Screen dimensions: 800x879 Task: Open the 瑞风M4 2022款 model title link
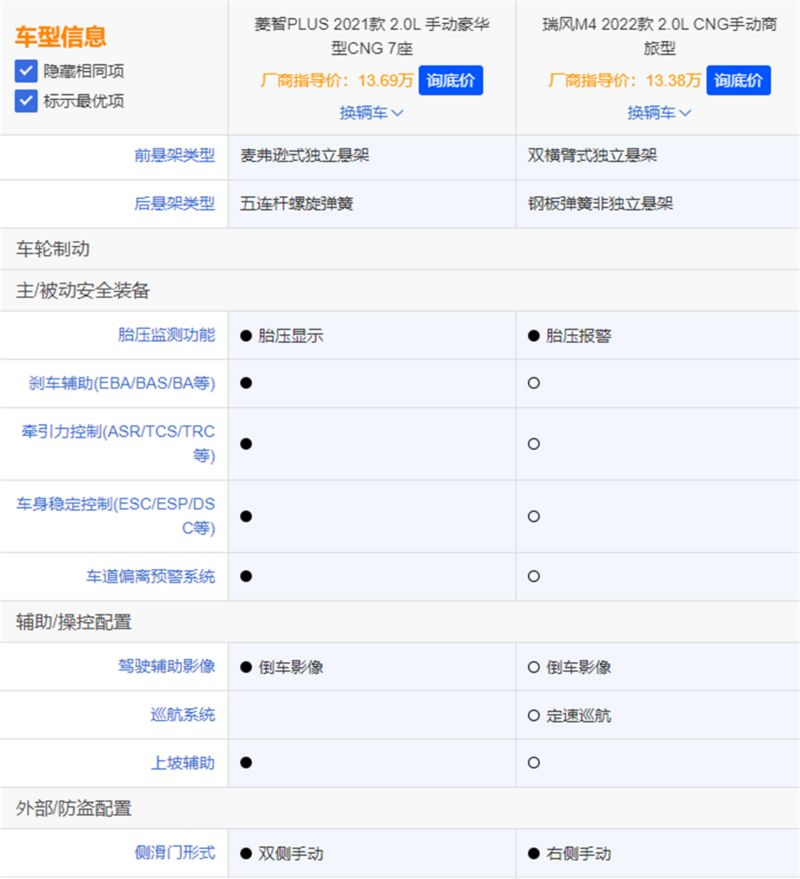coord(660,36)
